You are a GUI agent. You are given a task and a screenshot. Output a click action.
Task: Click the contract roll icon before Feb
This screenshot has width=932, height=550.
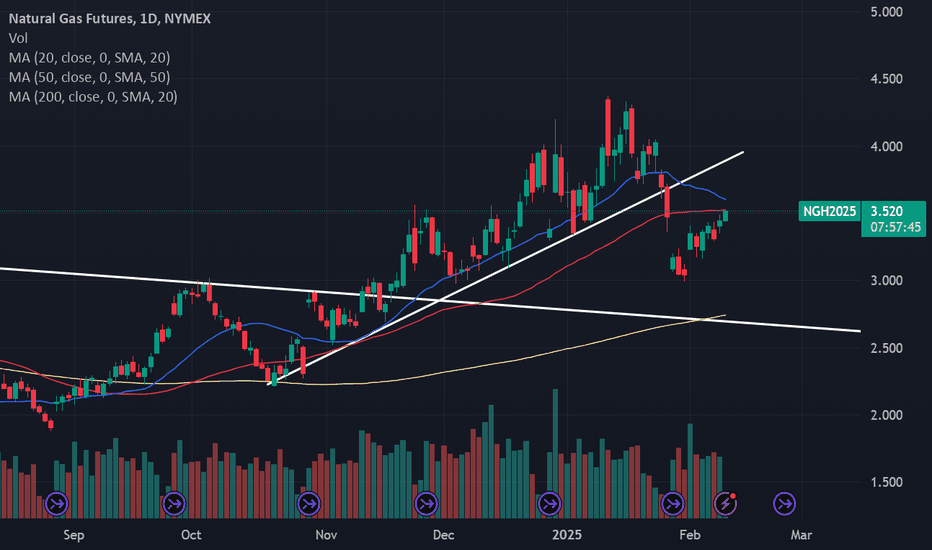[x=672, y=504]
